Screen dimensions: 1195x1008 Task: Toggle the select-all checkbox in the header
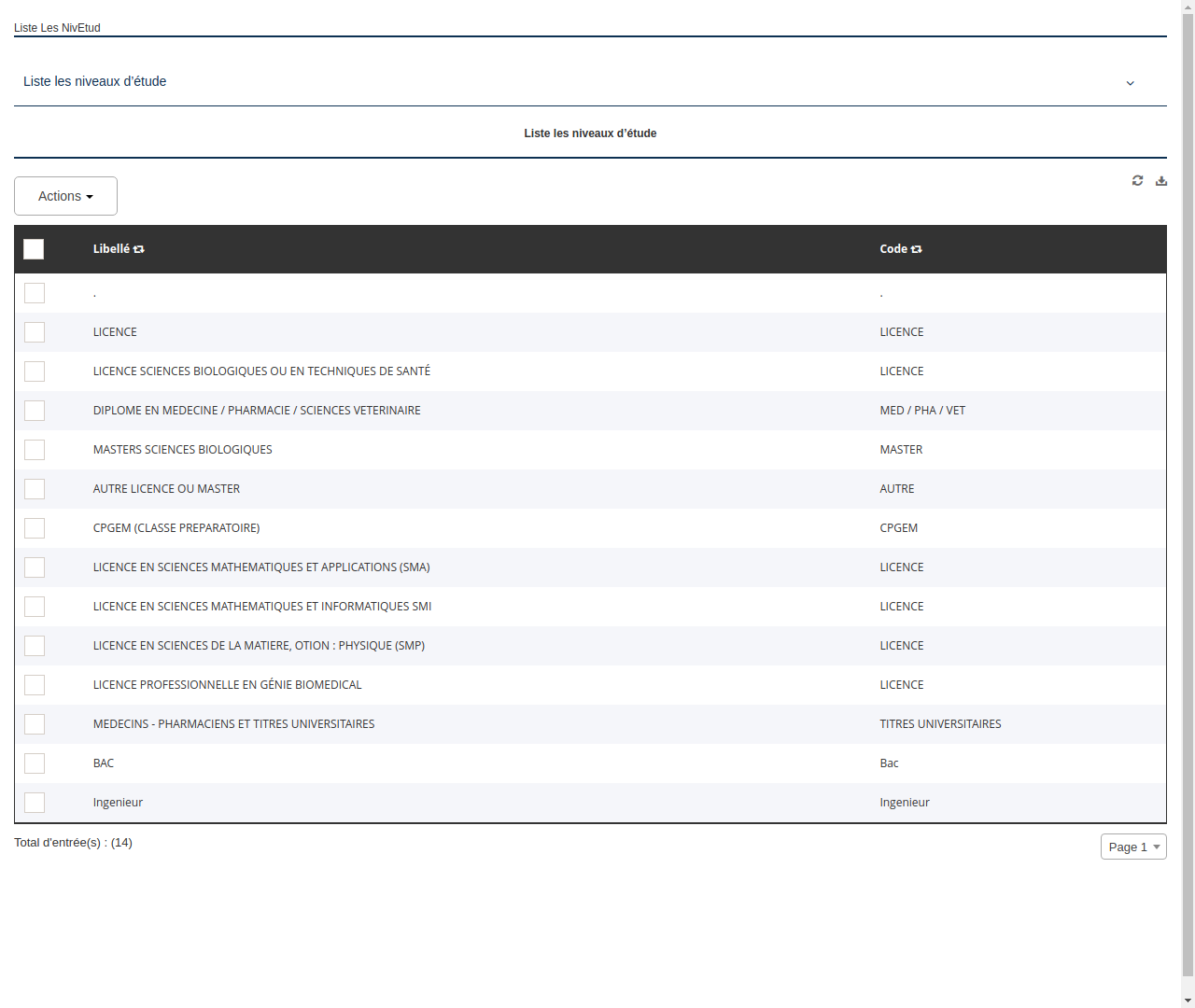[x=34, y=249]
